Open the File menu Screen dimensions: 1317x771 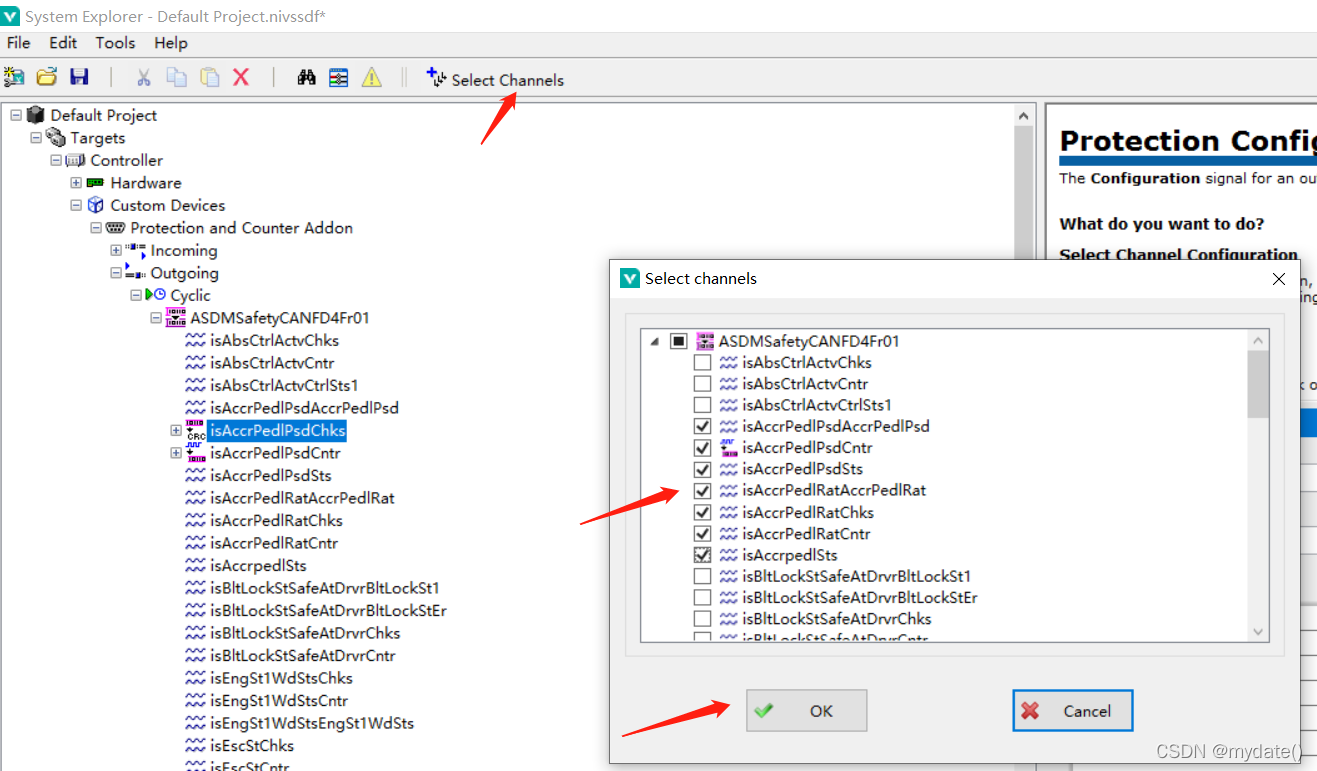pyautogui.click(x=18, y=43)
